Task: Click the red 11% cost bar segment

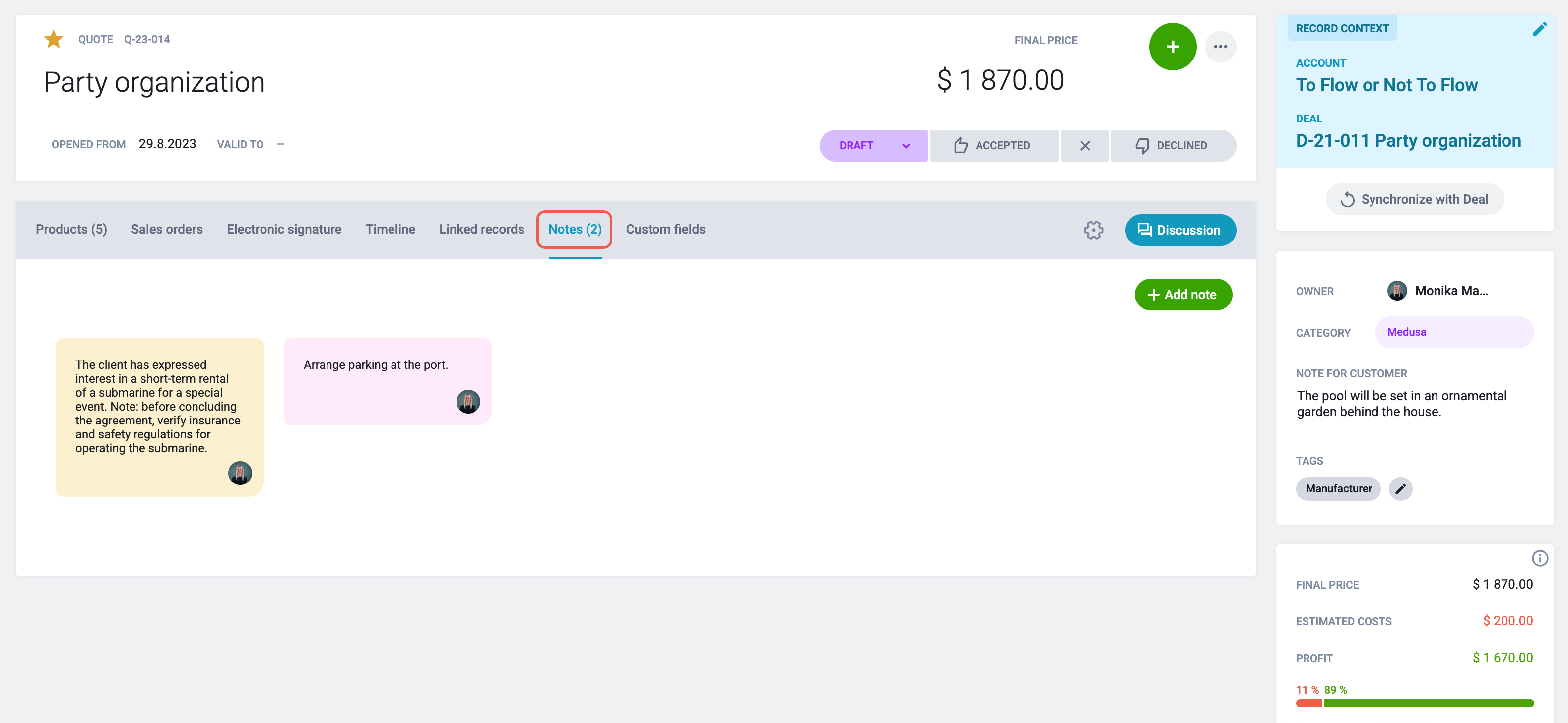Action: 1308,704
